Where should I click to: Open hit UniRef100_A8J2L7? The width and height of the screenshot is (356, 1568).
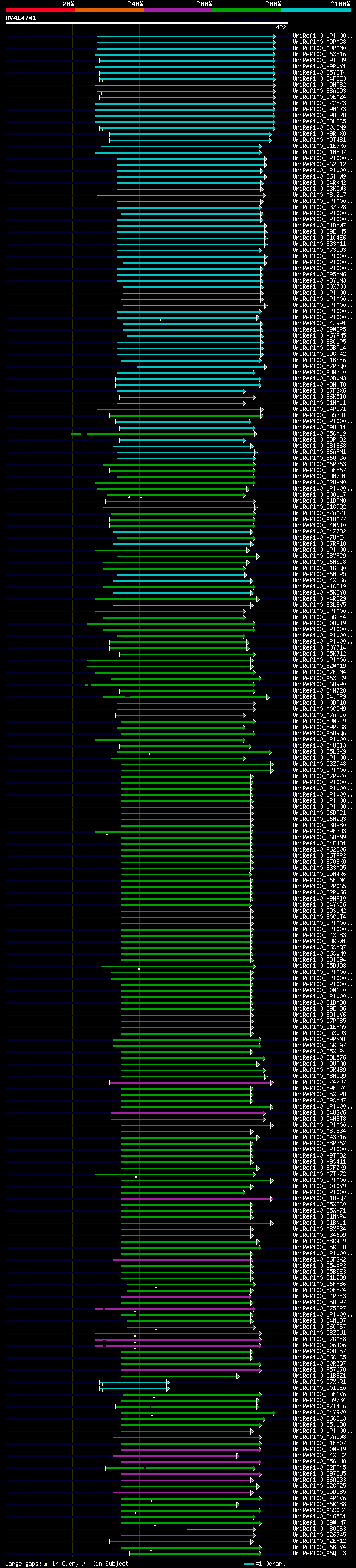click(319, 195)
